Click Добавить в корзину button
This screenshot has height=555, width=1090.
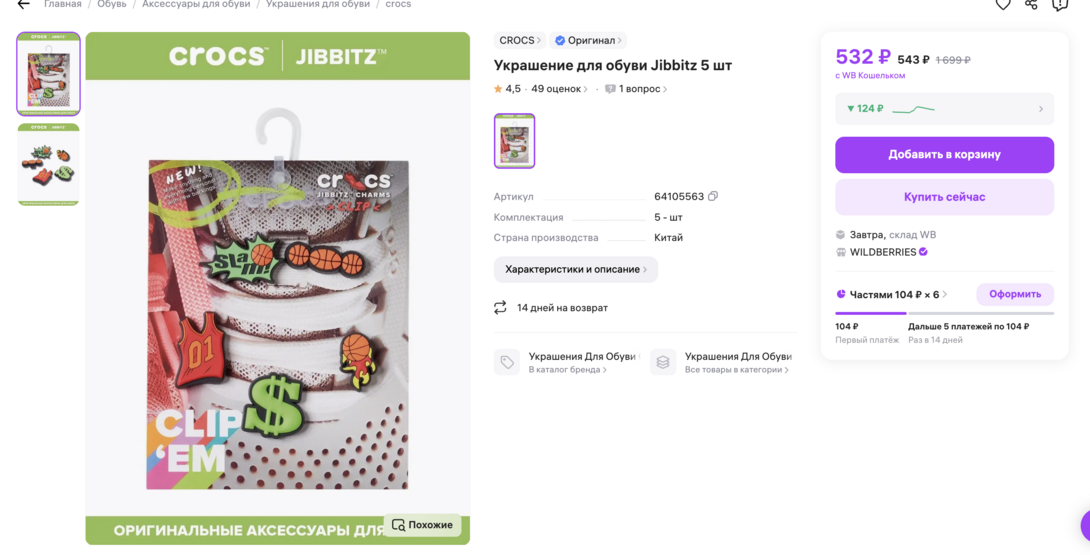[944, 154]
